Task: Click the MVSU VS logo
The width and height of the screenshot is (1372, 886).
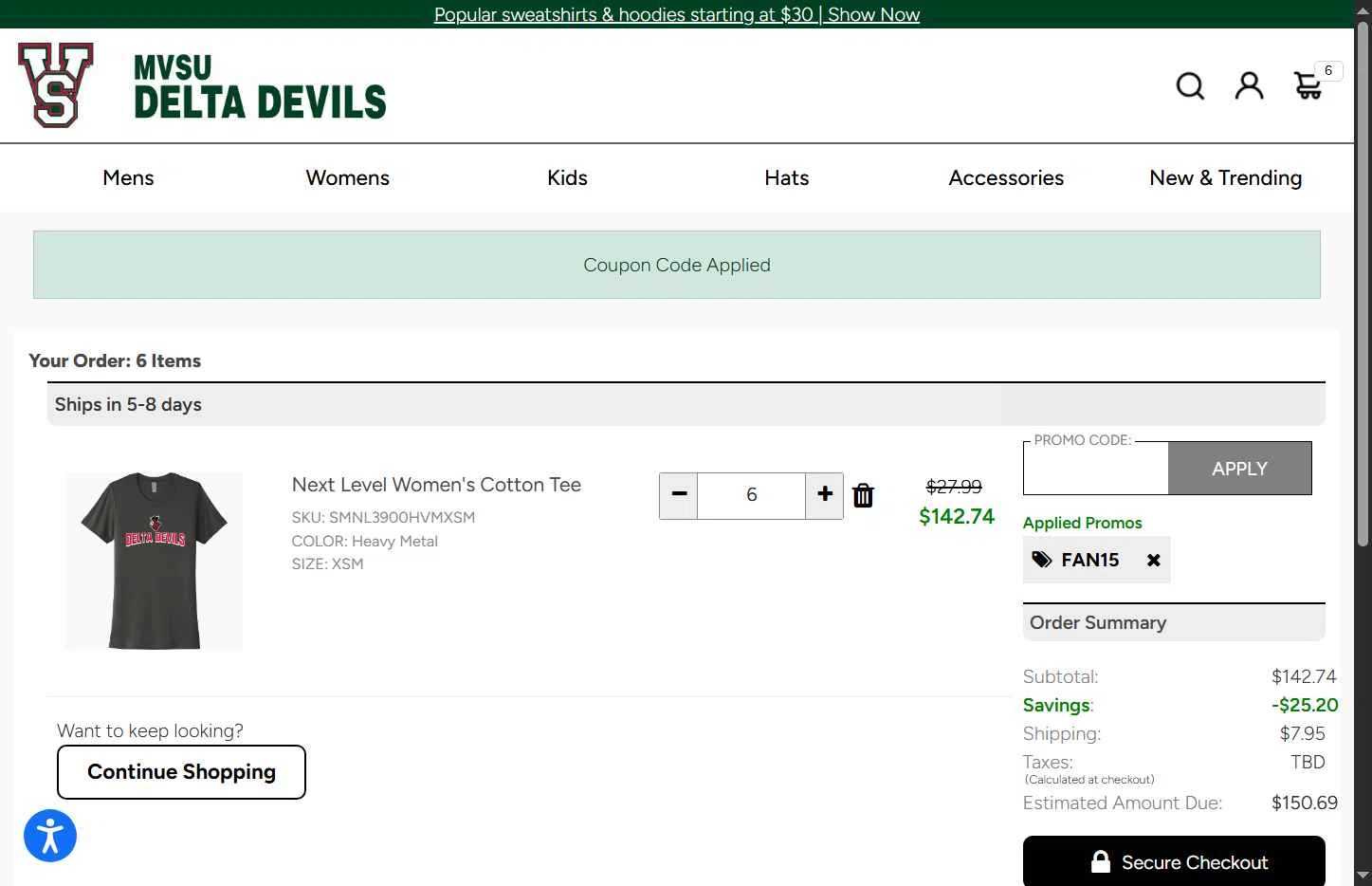Action: tap(56, 84)
